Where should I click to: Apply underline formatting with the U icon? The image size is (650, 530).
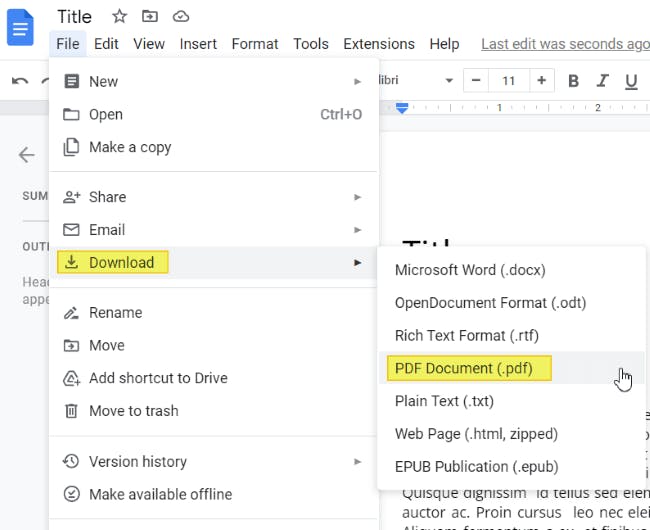pyautogui.click(x=631, y=82)
